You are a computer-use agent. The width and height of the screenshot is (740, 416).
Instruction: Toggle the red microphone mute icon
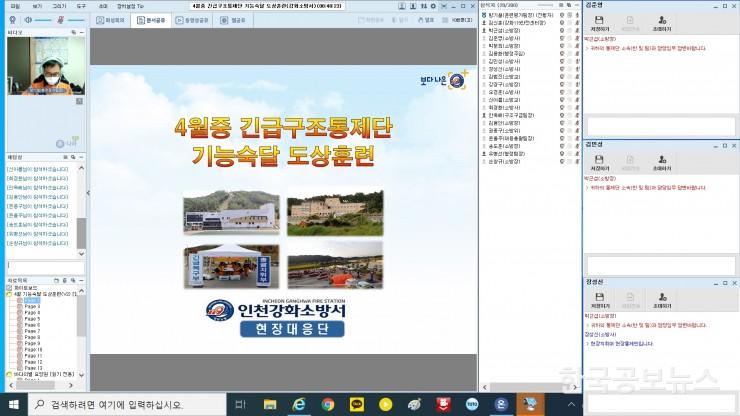60,20
